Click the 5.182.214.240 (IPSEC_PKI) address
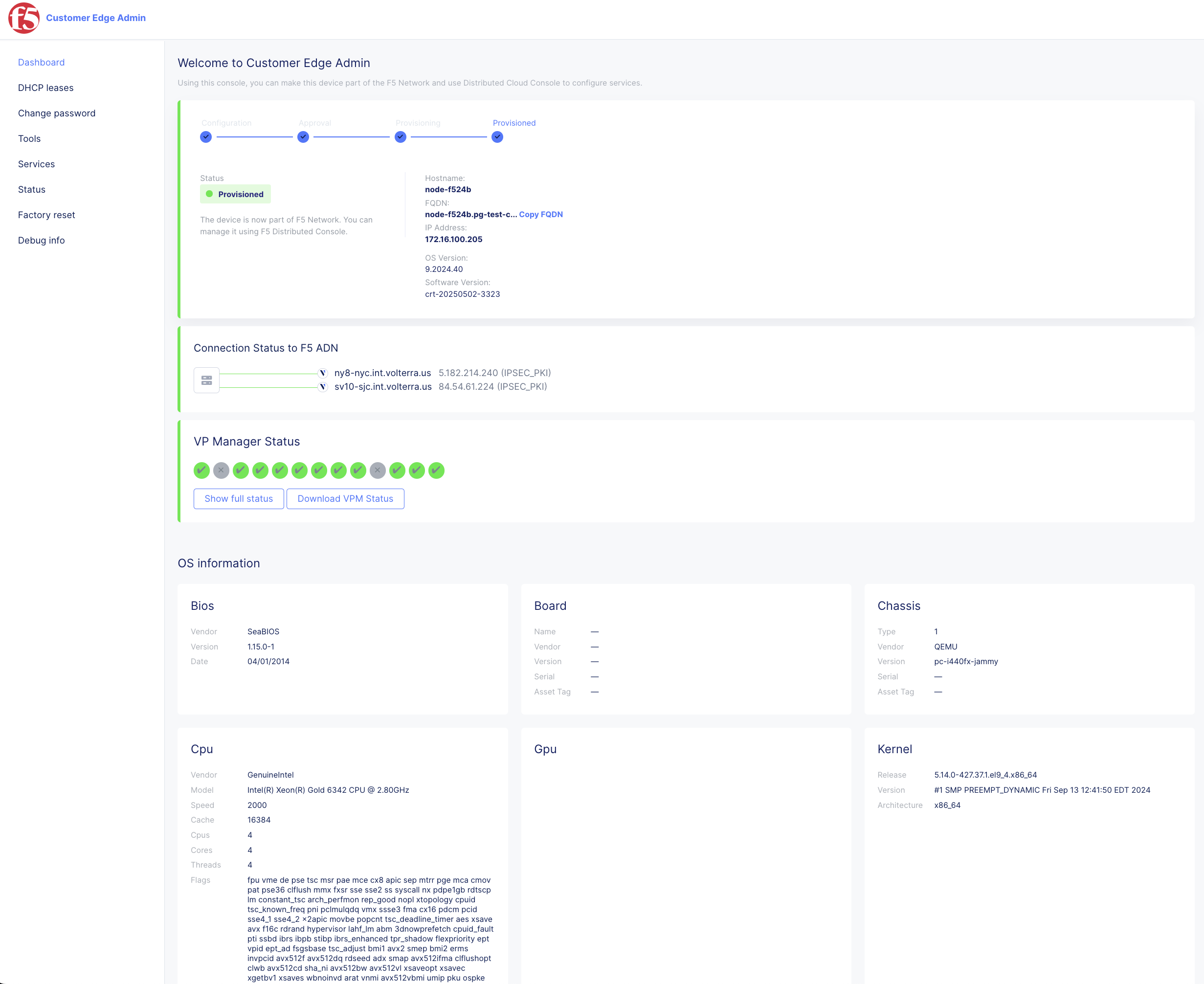This screenshot has height=984, width=1204. pos(495,373)
